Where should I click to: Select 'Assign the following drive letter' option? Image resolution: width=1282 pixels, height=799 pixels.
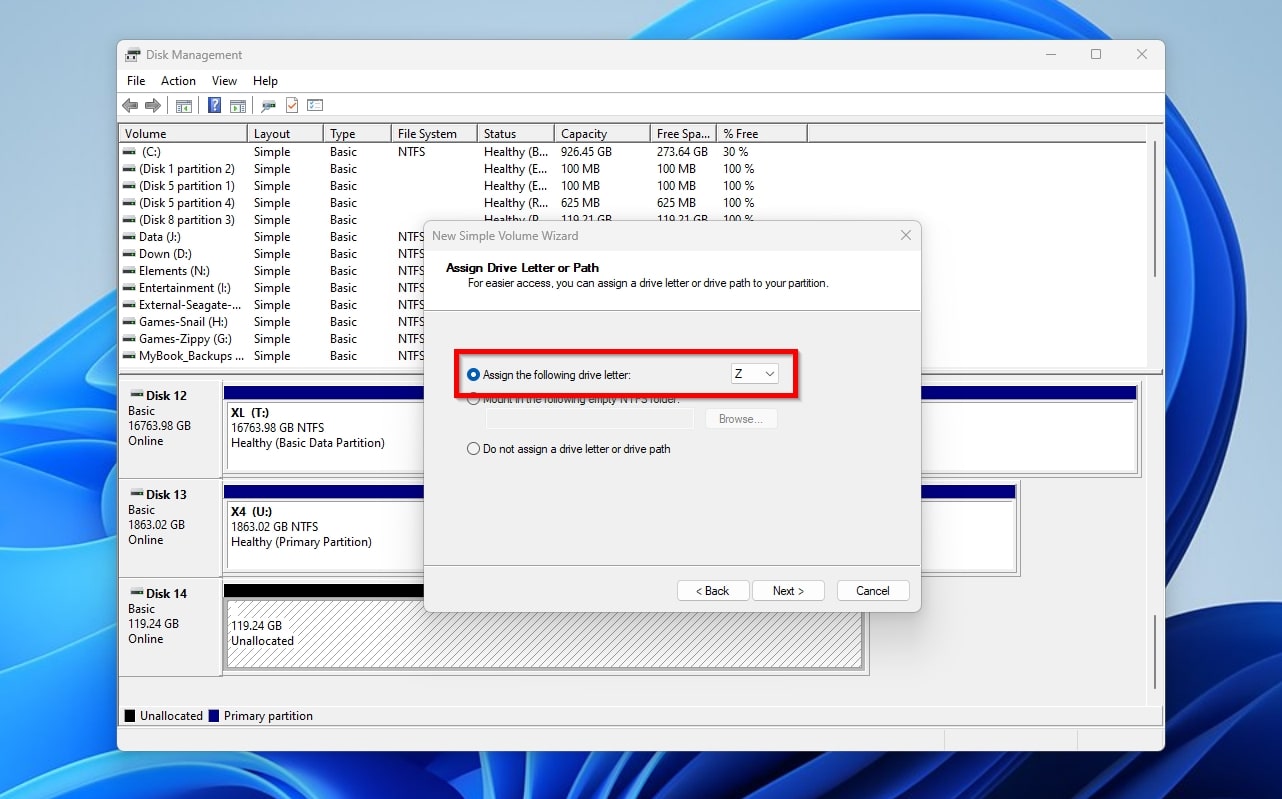click(473, 375)
